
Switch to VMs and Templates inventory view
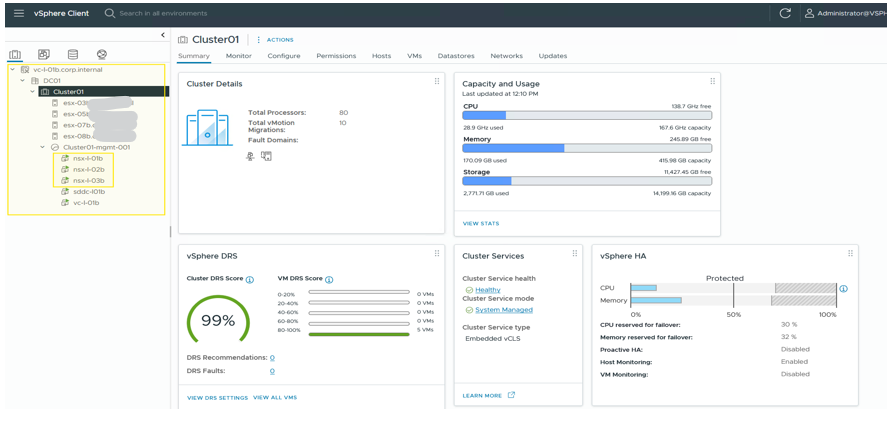tap(44, 55)
